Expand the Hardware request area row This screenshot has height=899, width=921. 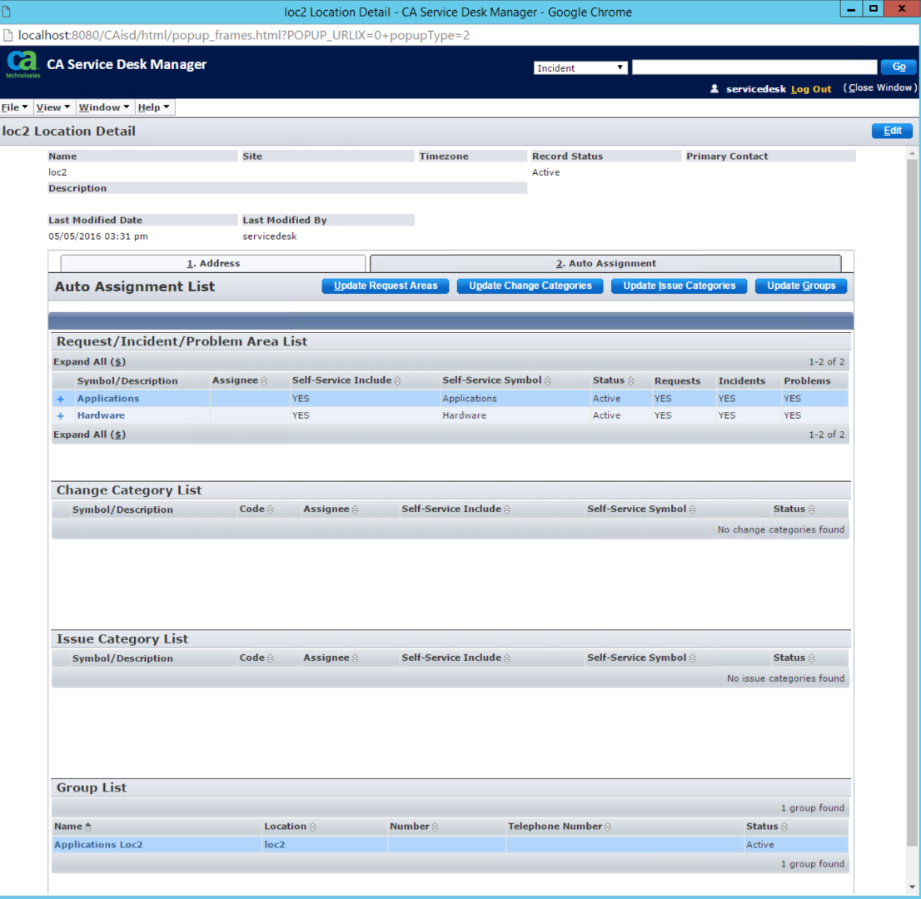60,415
